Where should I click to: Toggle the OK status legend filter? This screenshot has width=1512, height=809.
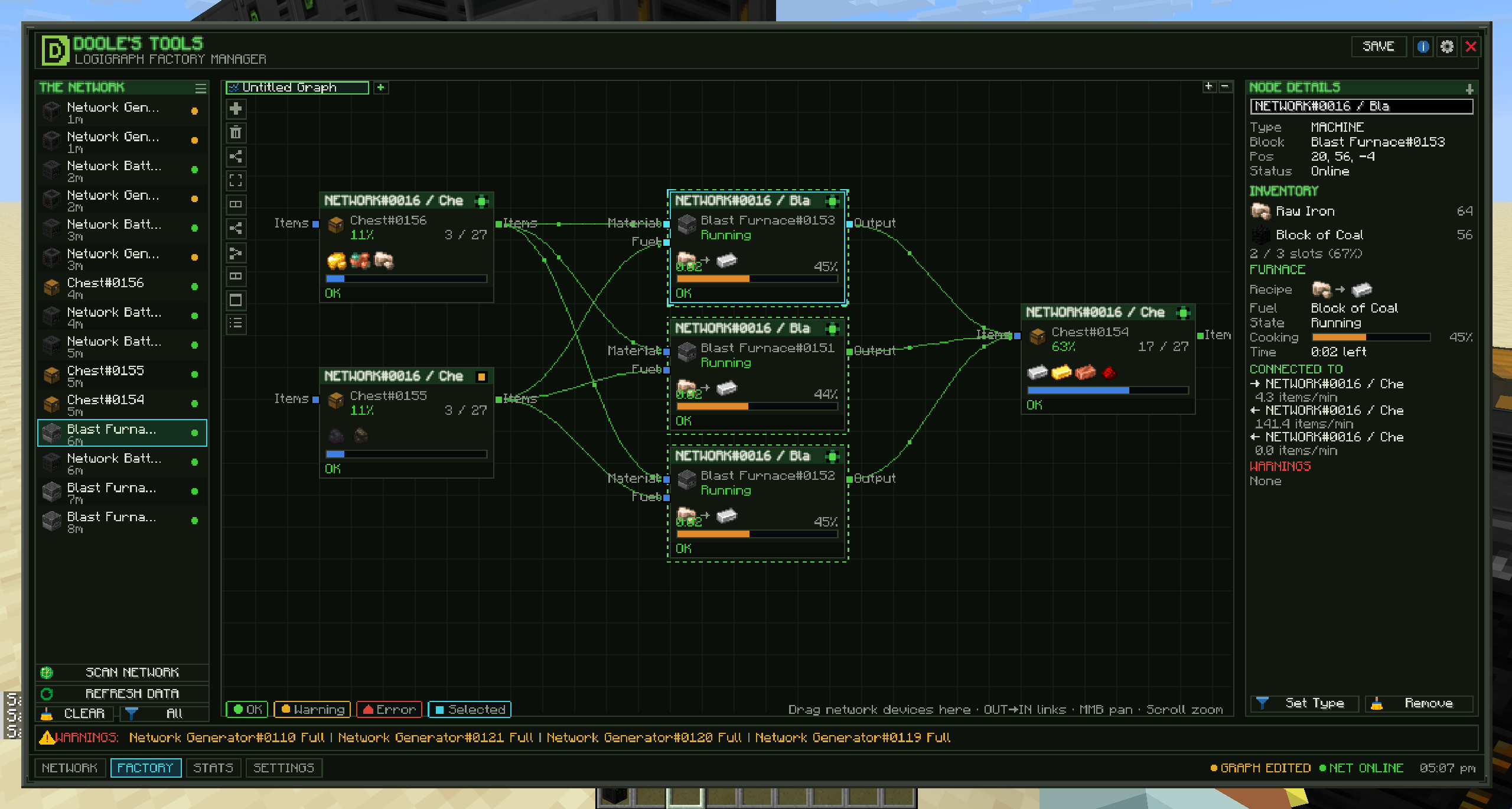click(x=247, y=709)
